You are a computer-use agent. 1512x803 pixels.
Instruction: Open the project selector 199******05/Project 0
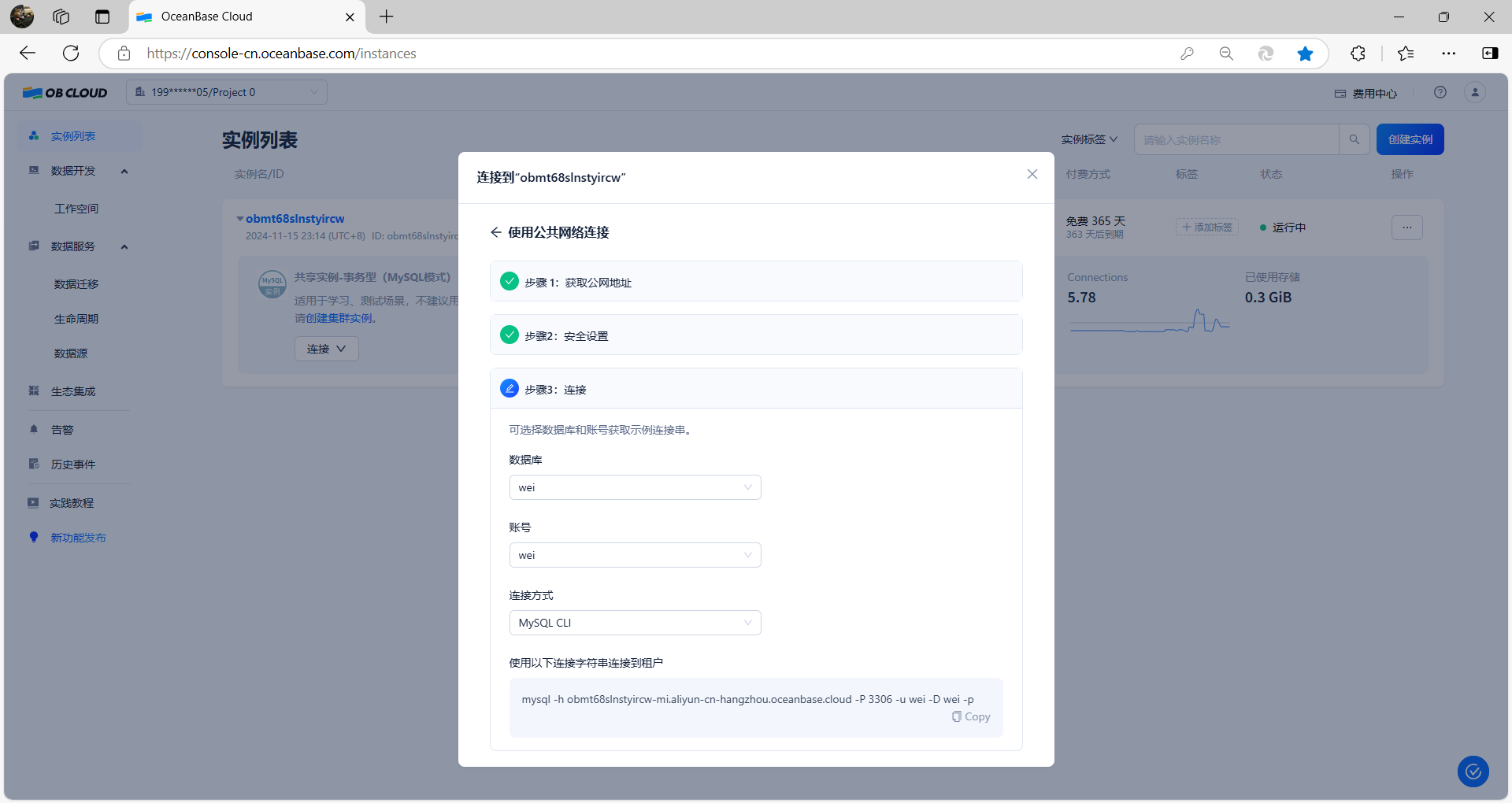pos(227,92)
